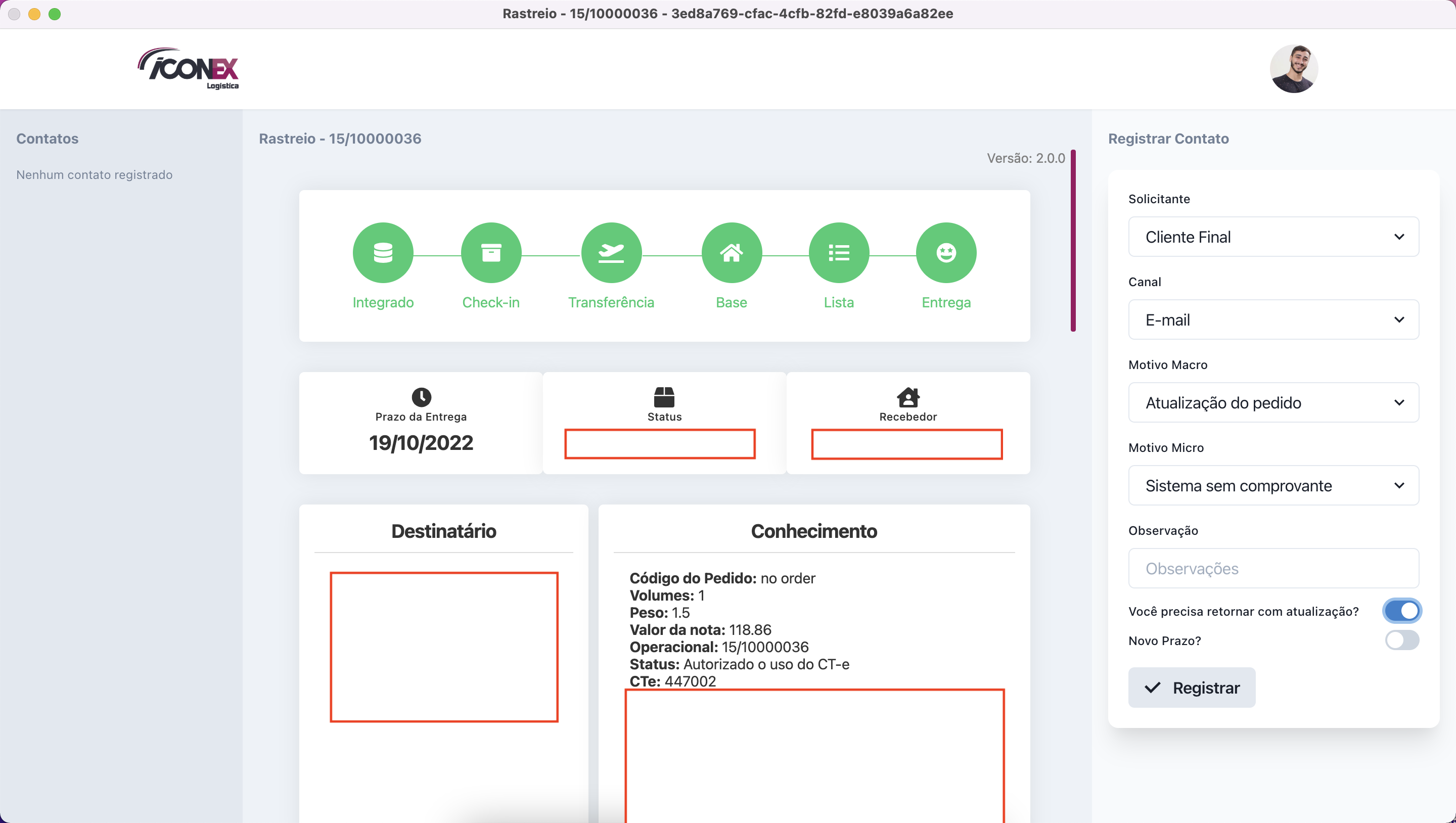Click the Base house stage icon

pyautogui.click(x=732, y=253)
